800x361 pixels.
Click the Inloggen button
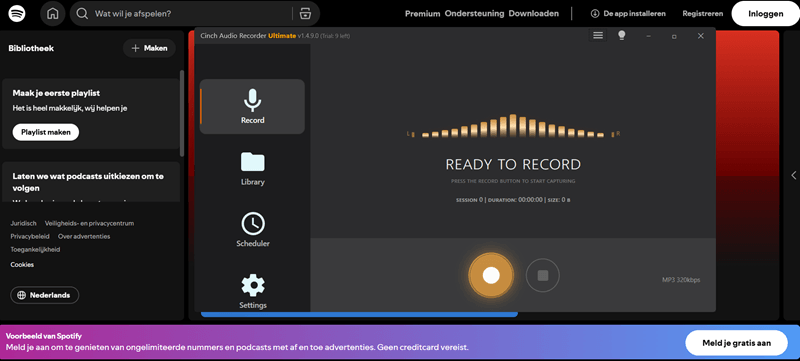(765, 14)
